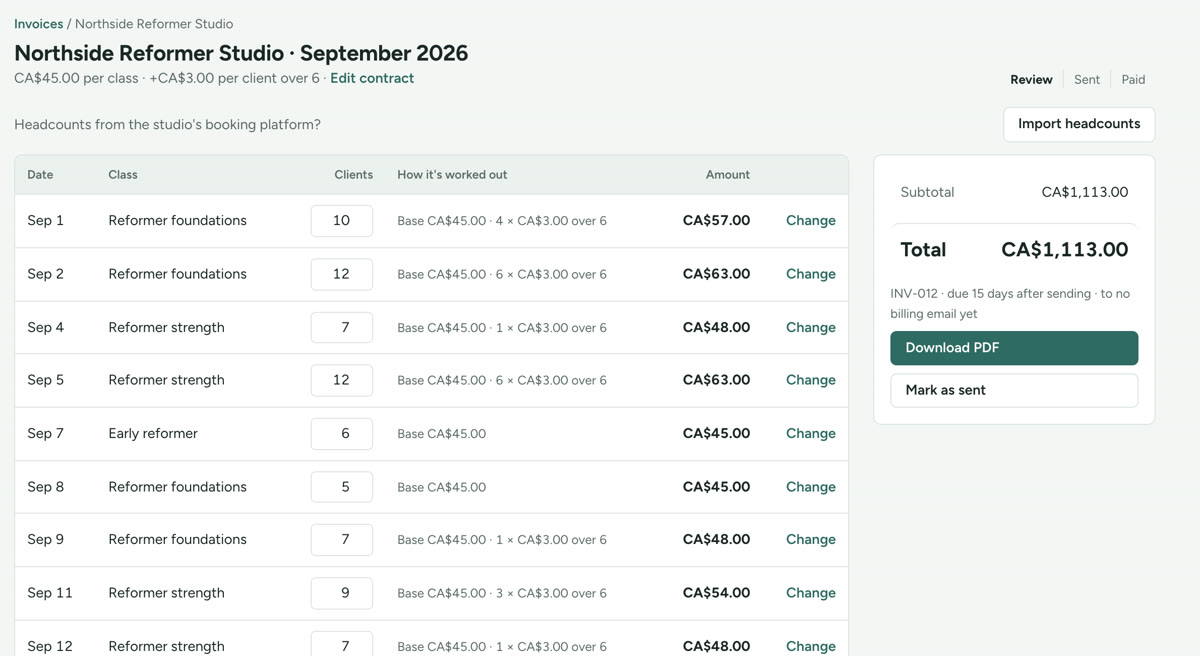
Task: Edit clients field for Sep 11
Action: (x=341, y=593)
